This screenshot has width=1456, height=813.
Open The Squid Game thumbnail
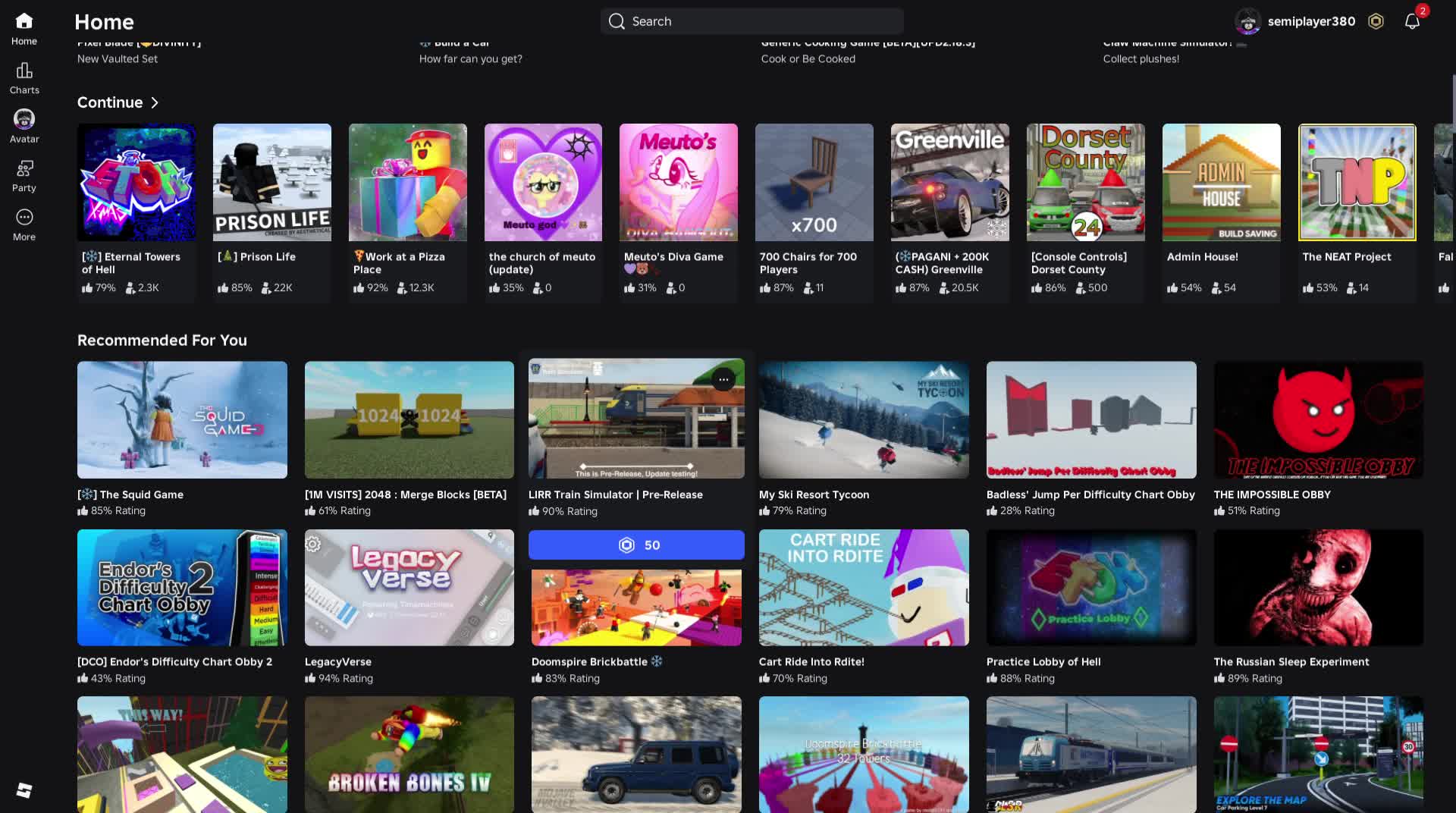[182, 419]
